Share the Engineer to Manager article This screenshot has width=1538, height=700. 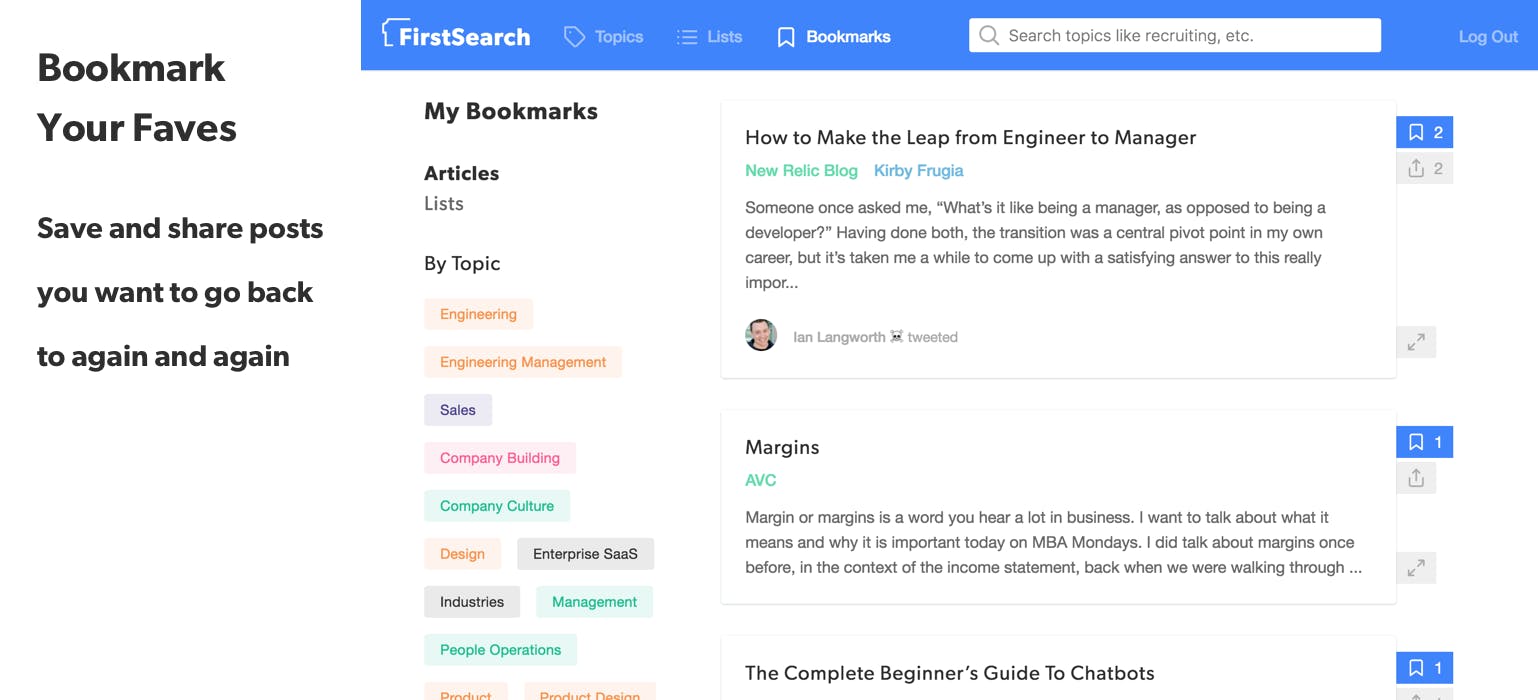tap(1424, 168)
